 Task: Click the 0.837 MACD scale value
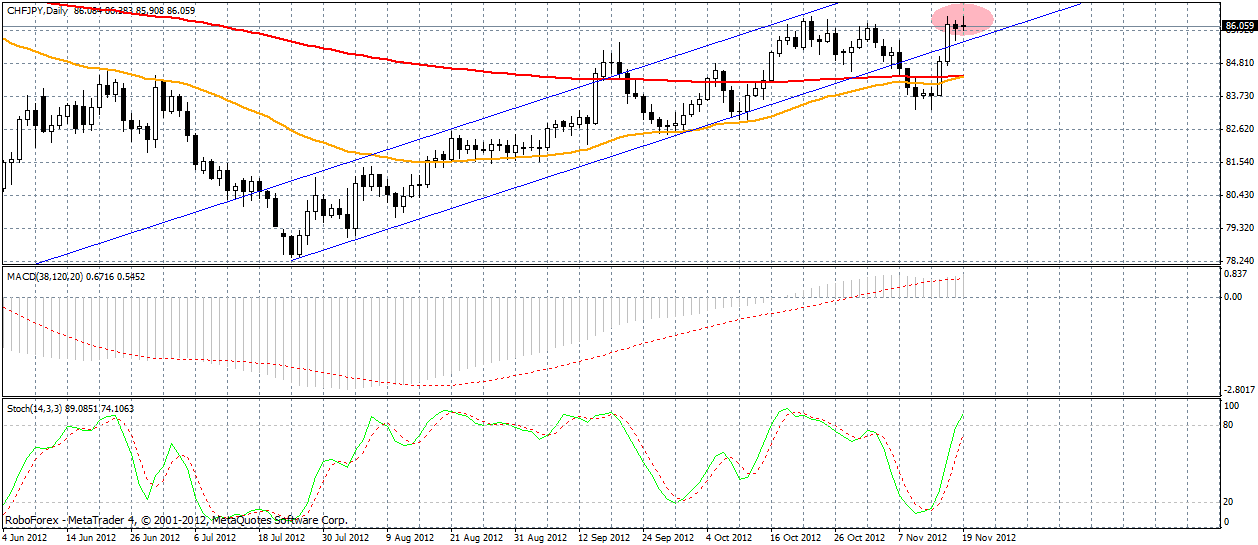coord(1236,275)
